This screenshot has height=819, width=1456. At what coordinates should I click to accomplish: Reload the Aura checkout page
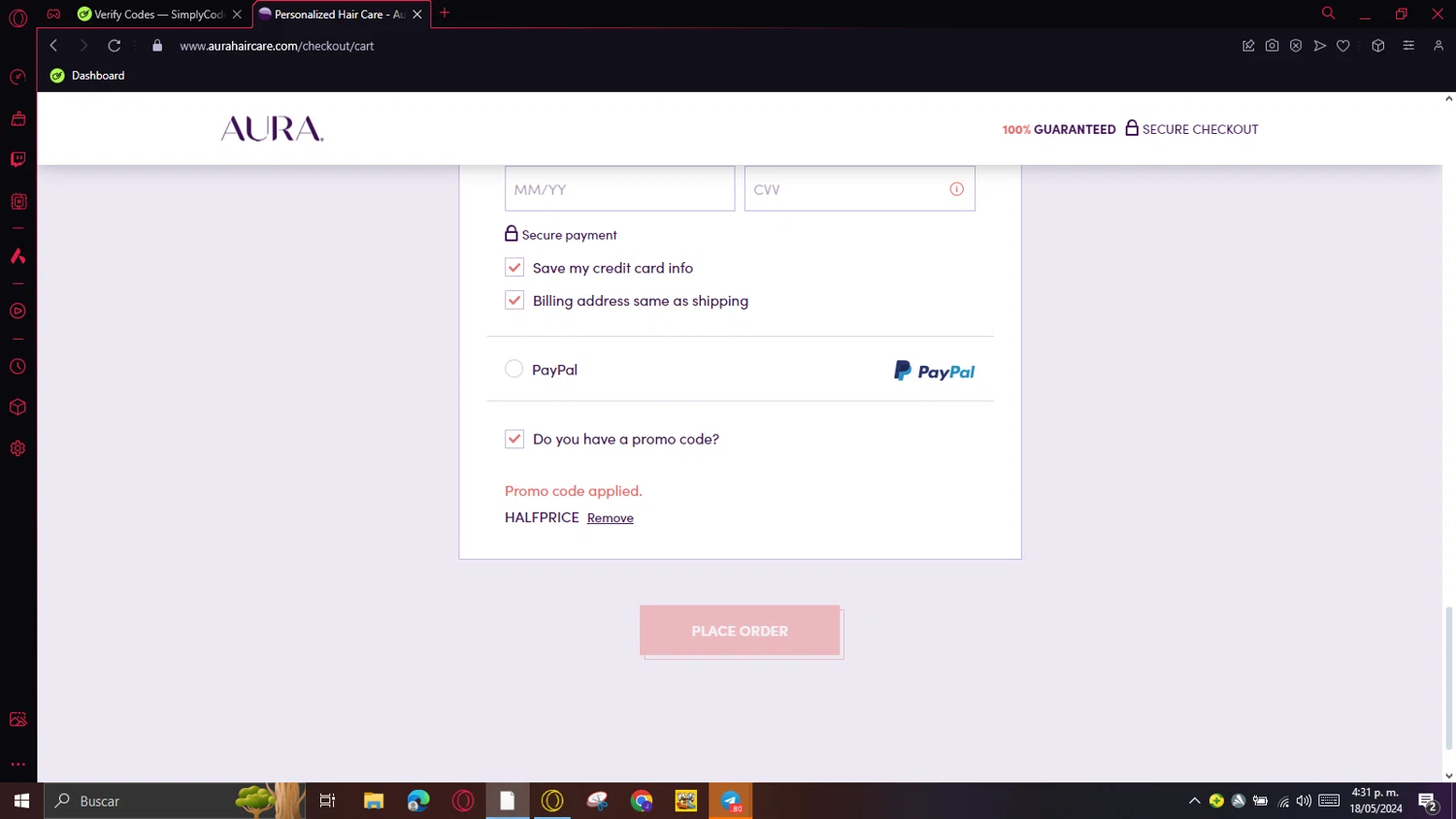[x=115, y=46]
